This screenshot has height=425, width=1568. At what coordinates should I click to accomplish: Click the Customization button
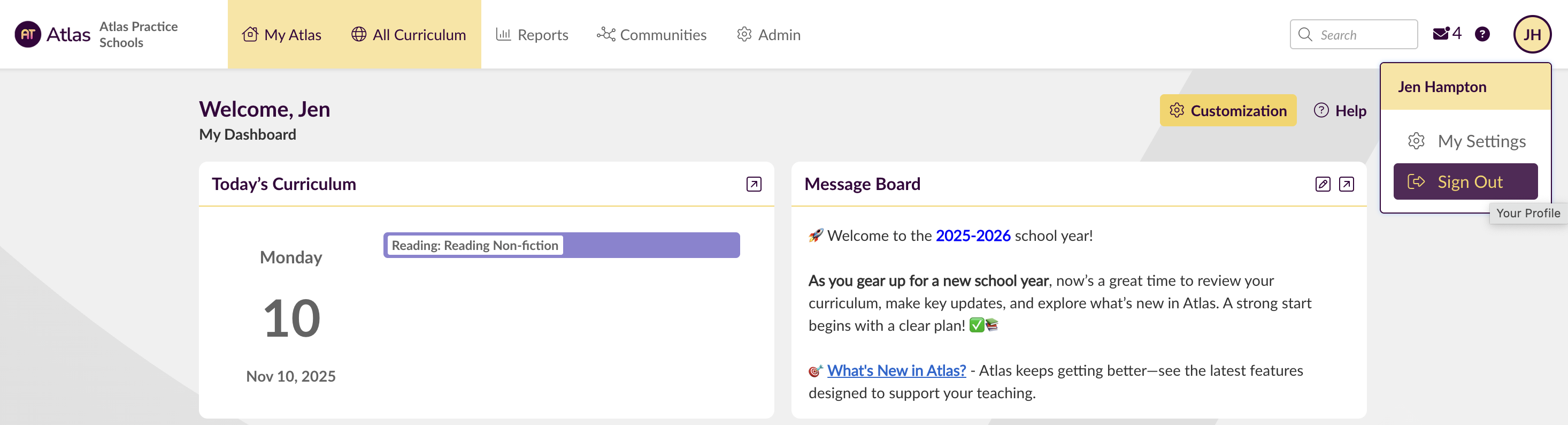(1228, 111)
